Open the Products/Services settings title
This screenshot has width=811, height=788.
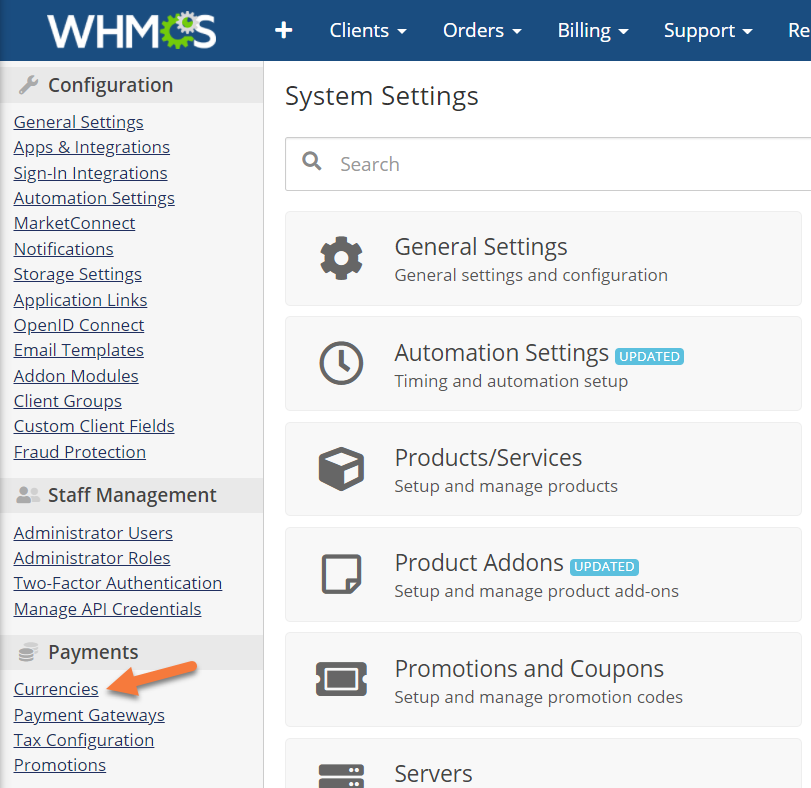point(488,458)
